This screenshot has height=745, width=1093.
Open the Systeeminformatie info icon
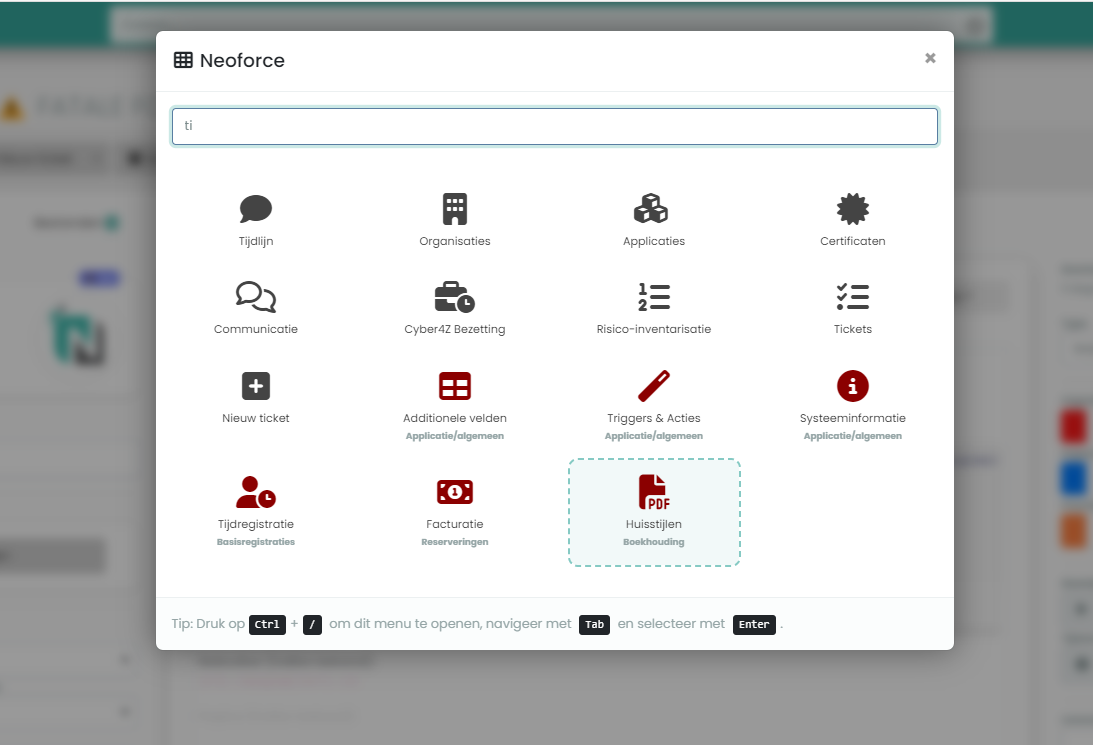pyautogui.click(x=852, y=386)
